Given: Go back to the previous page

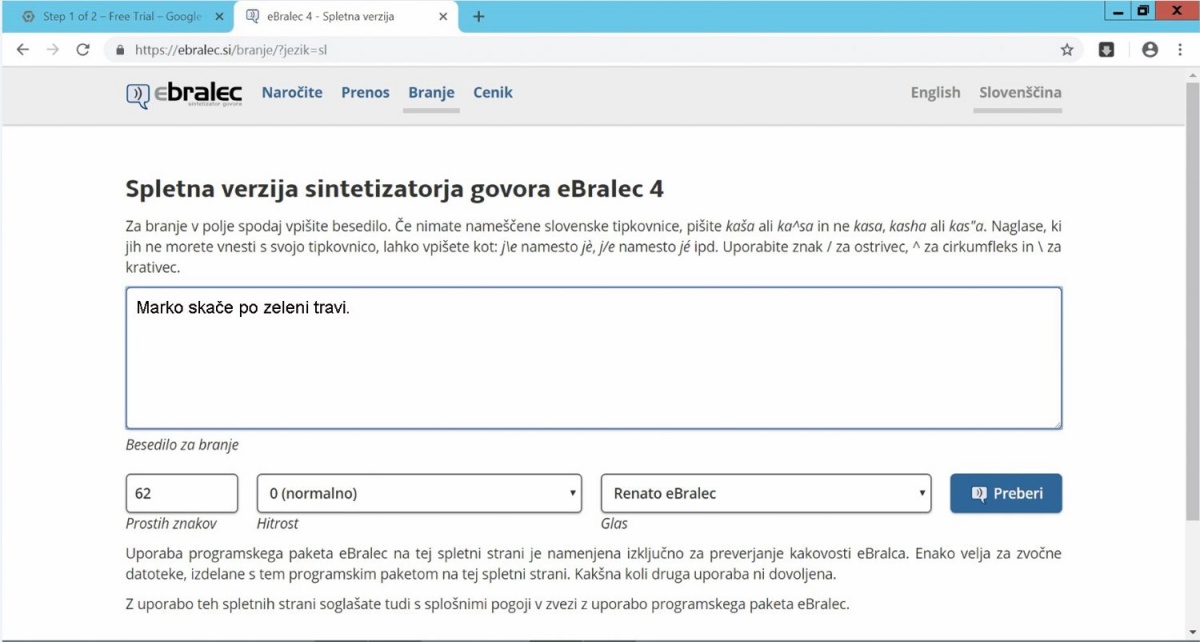Looking at the screenshot, I should (x=23, y=49).
